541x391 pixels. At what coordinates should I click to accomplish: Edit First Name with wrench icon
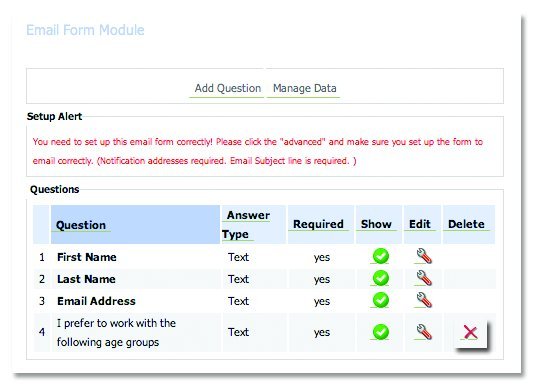424,256
